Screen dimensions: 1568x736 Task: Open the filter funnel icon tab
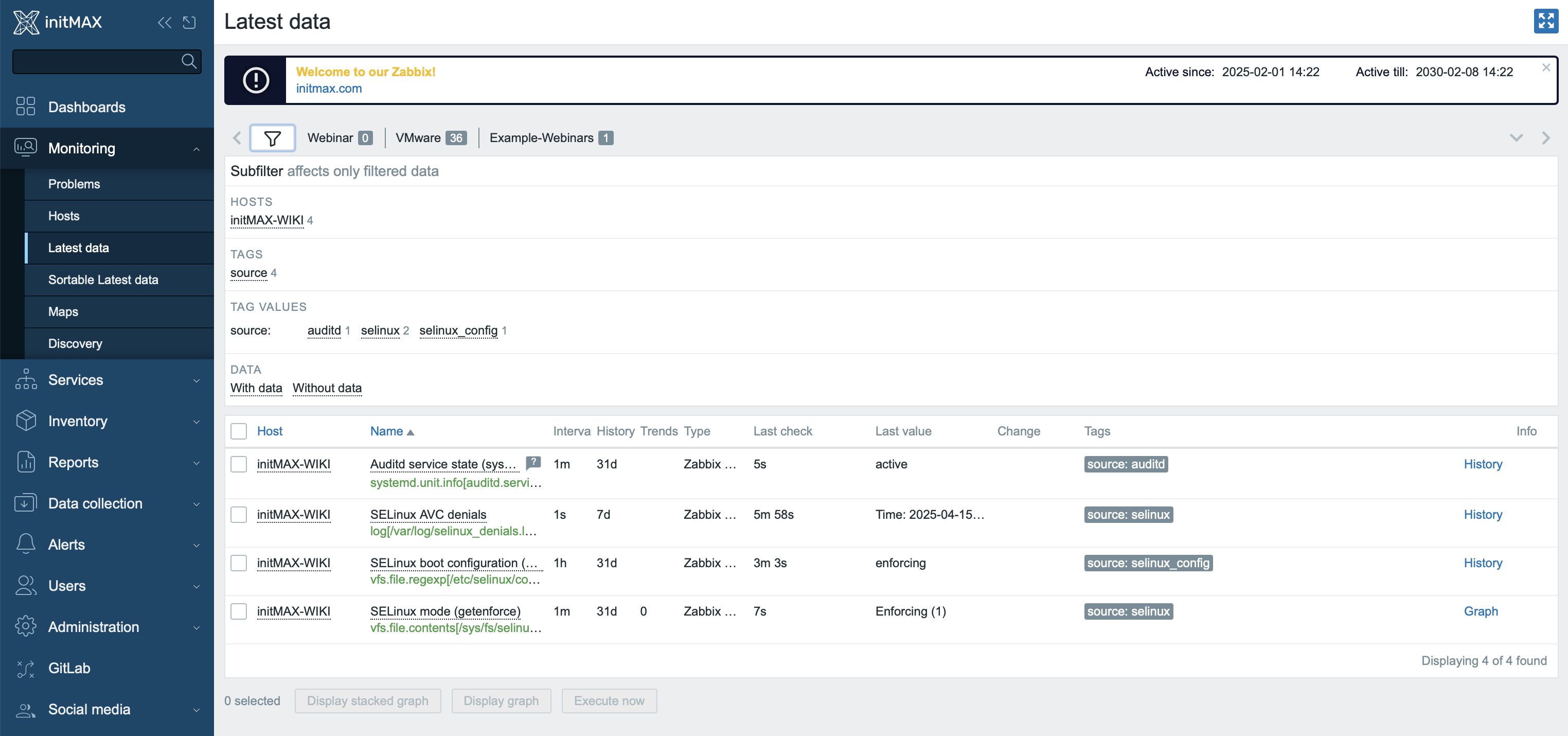pyautogui.click(x=272, y=138)
